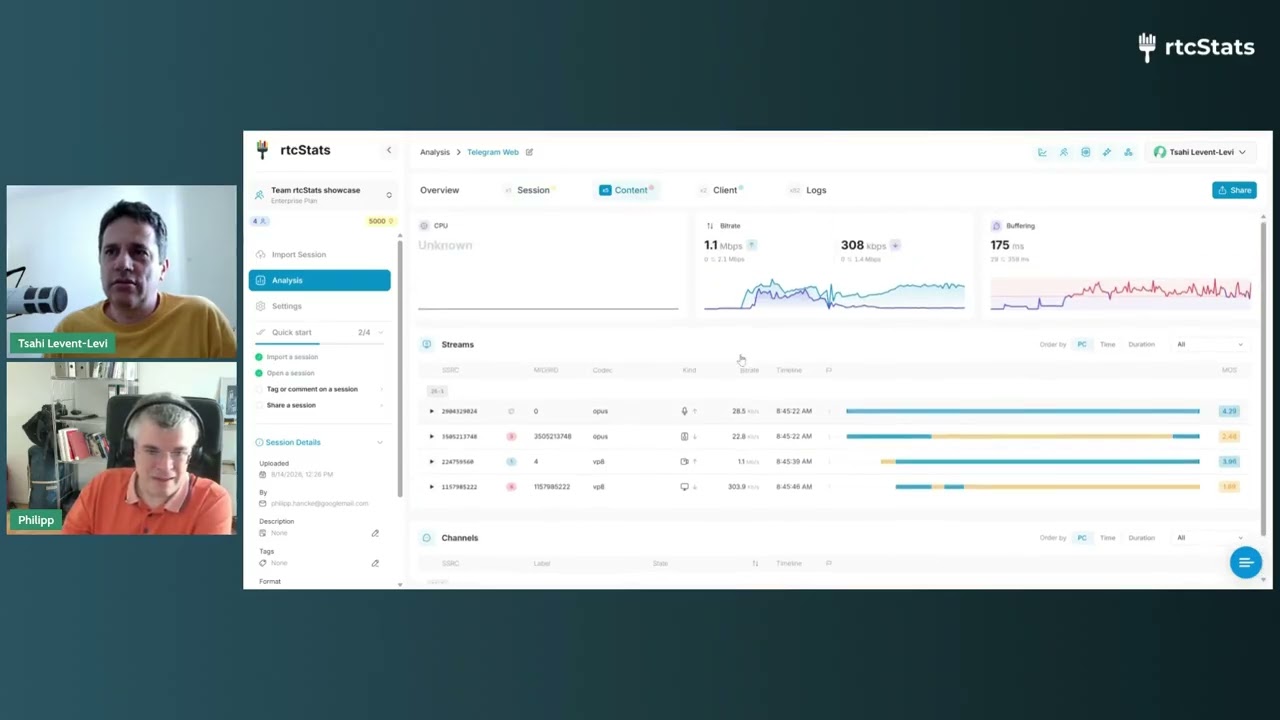Open the round blue chat button
The image size is (1280, 720).
tap(1246, 563)
